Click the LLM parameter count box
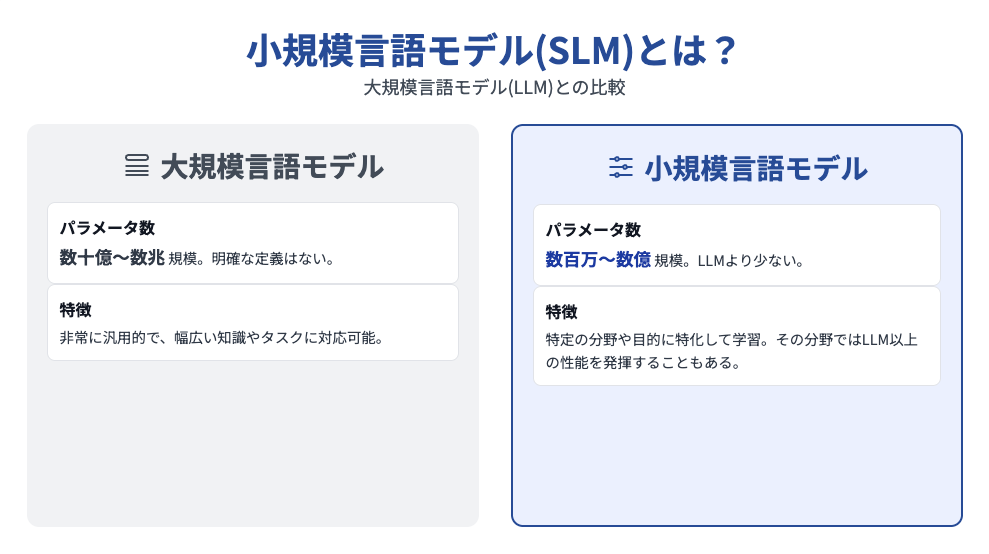The width and height of the screenshot is (989, 554). (253, 243)
